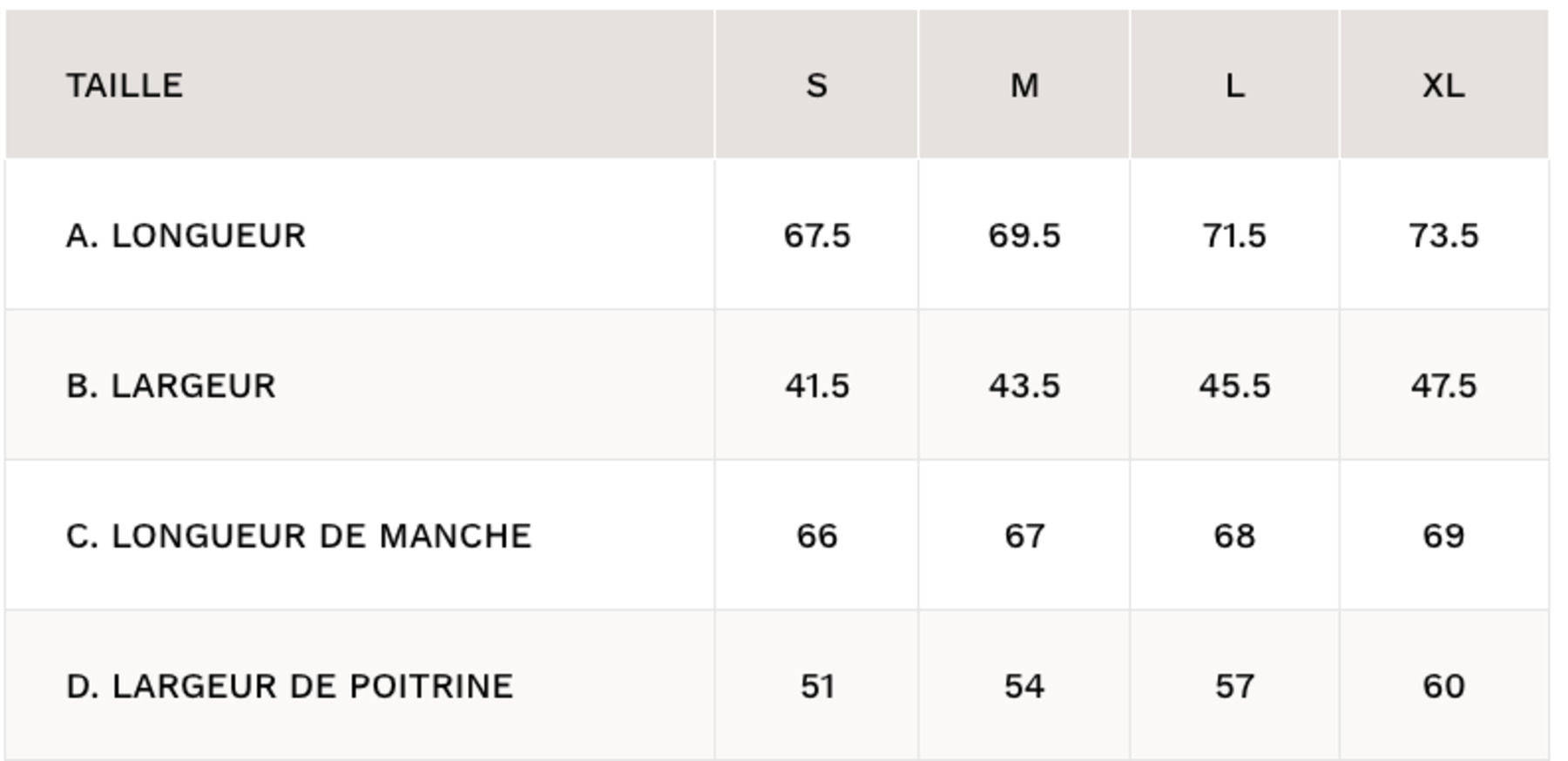Click chest width value 54
Screen dimensions: 1568x761
pyautogui.click(x=1024, y=686)
